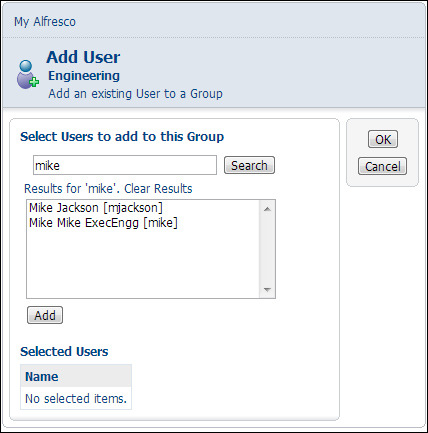Click the results list scroll down arrow
428x433 pixels.
(267, 289)
